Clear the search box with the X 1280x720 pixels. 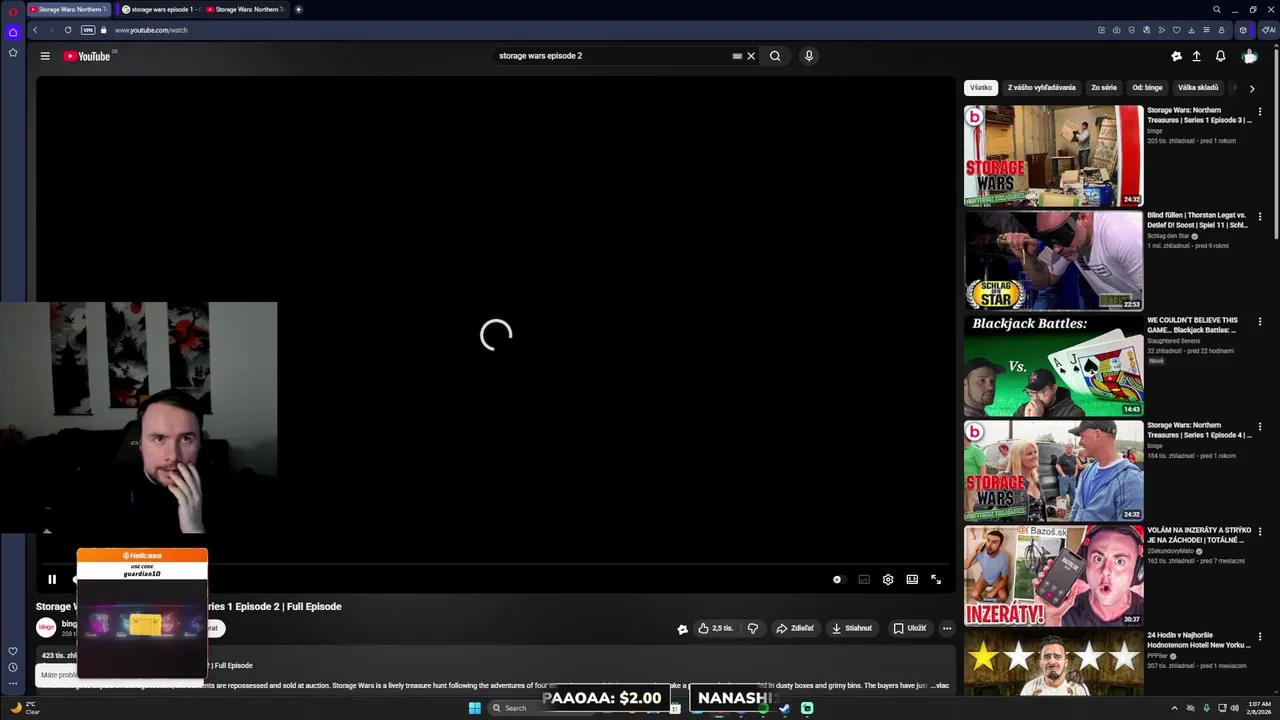point(751,56)
